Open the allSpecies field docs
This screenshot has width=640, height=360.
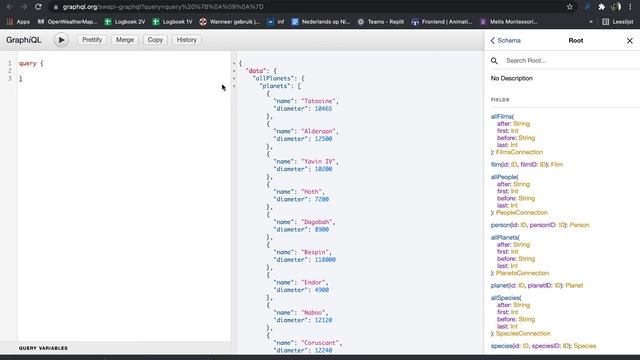click(505, 298)
